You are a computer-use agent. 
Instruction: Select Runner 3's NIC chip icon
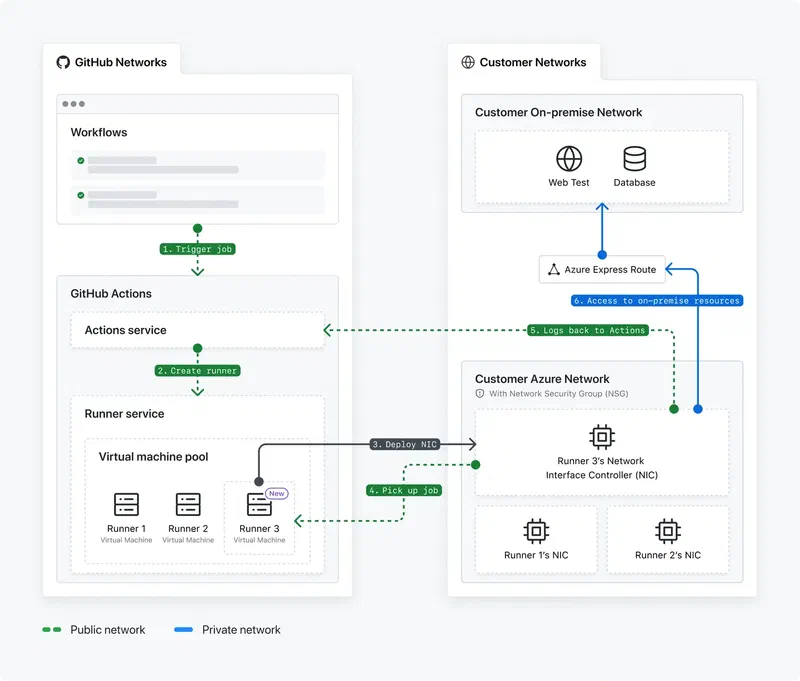coord(601,436)
